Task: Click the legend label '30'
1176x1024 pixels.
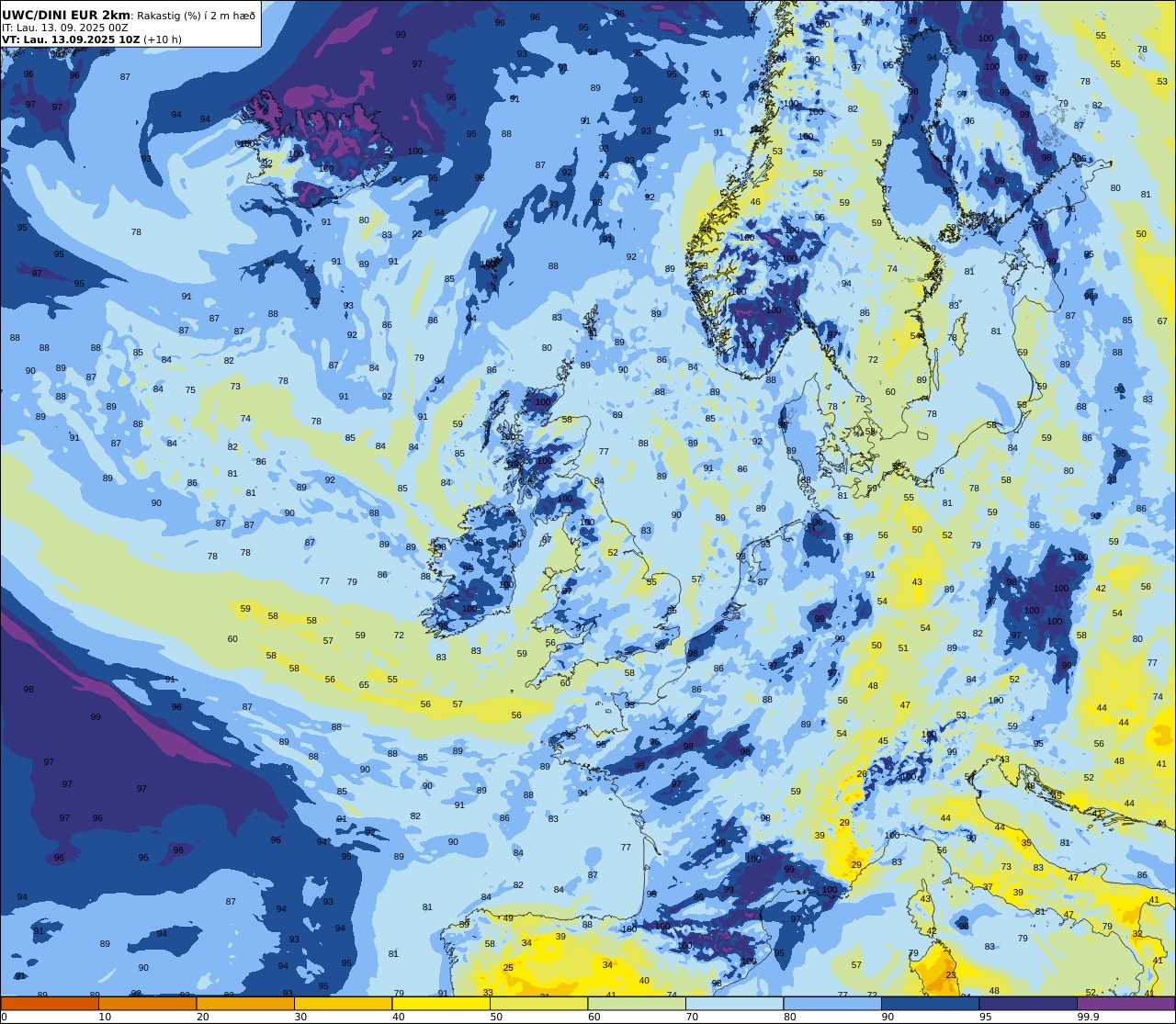Action: click(x=300, y=1017)
